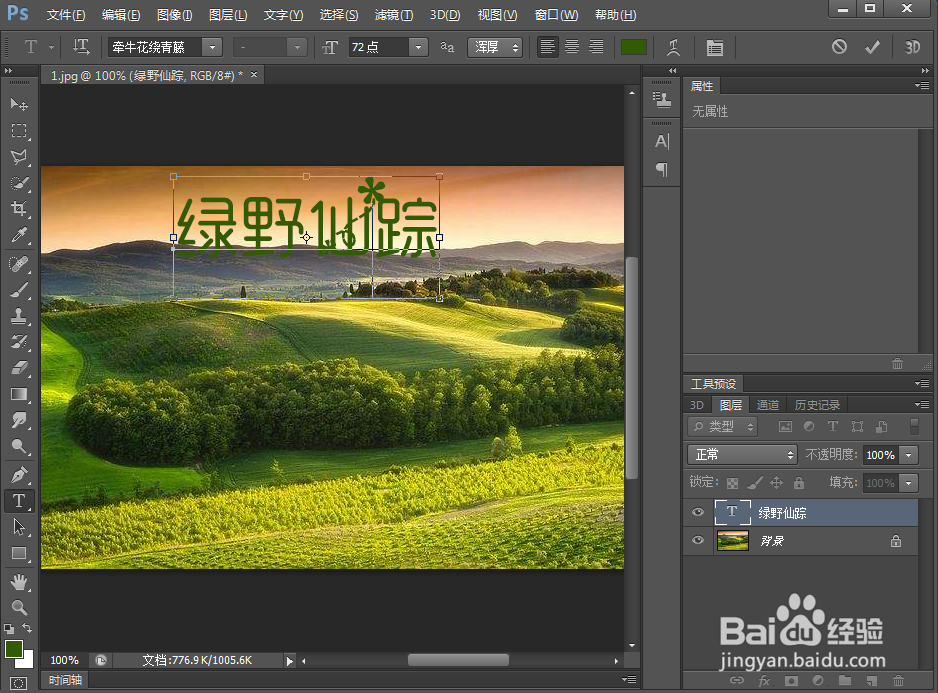Commit the text edits with checkmark
The height and width of the screenshot is (693, 938).
pos(871,47)
